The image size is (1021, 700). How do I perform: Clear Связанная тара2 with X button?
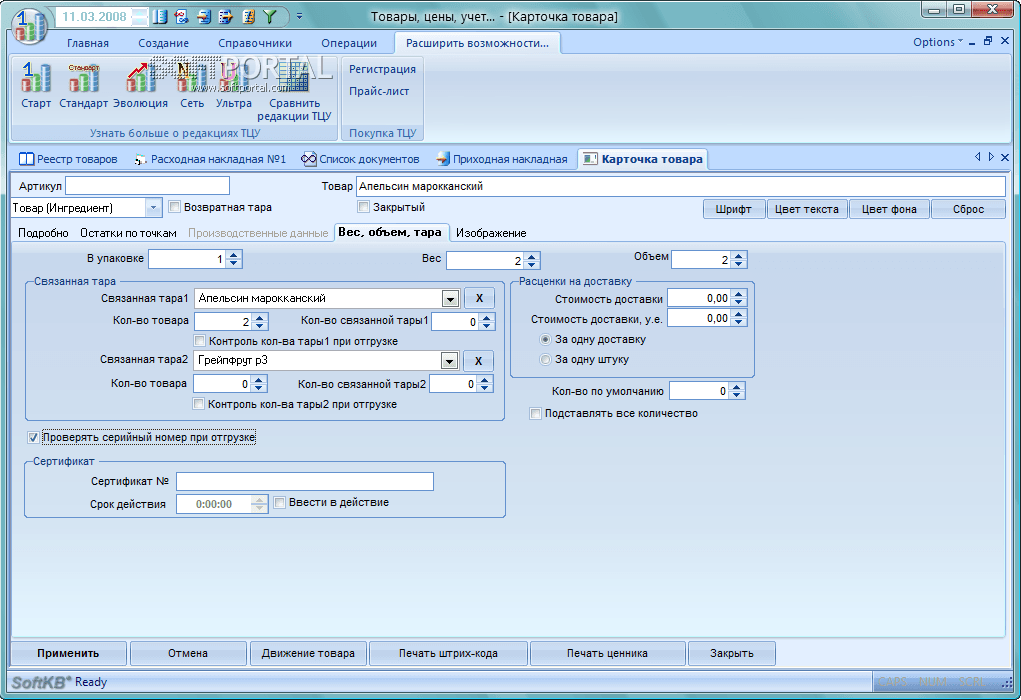(x=479, y=361)
